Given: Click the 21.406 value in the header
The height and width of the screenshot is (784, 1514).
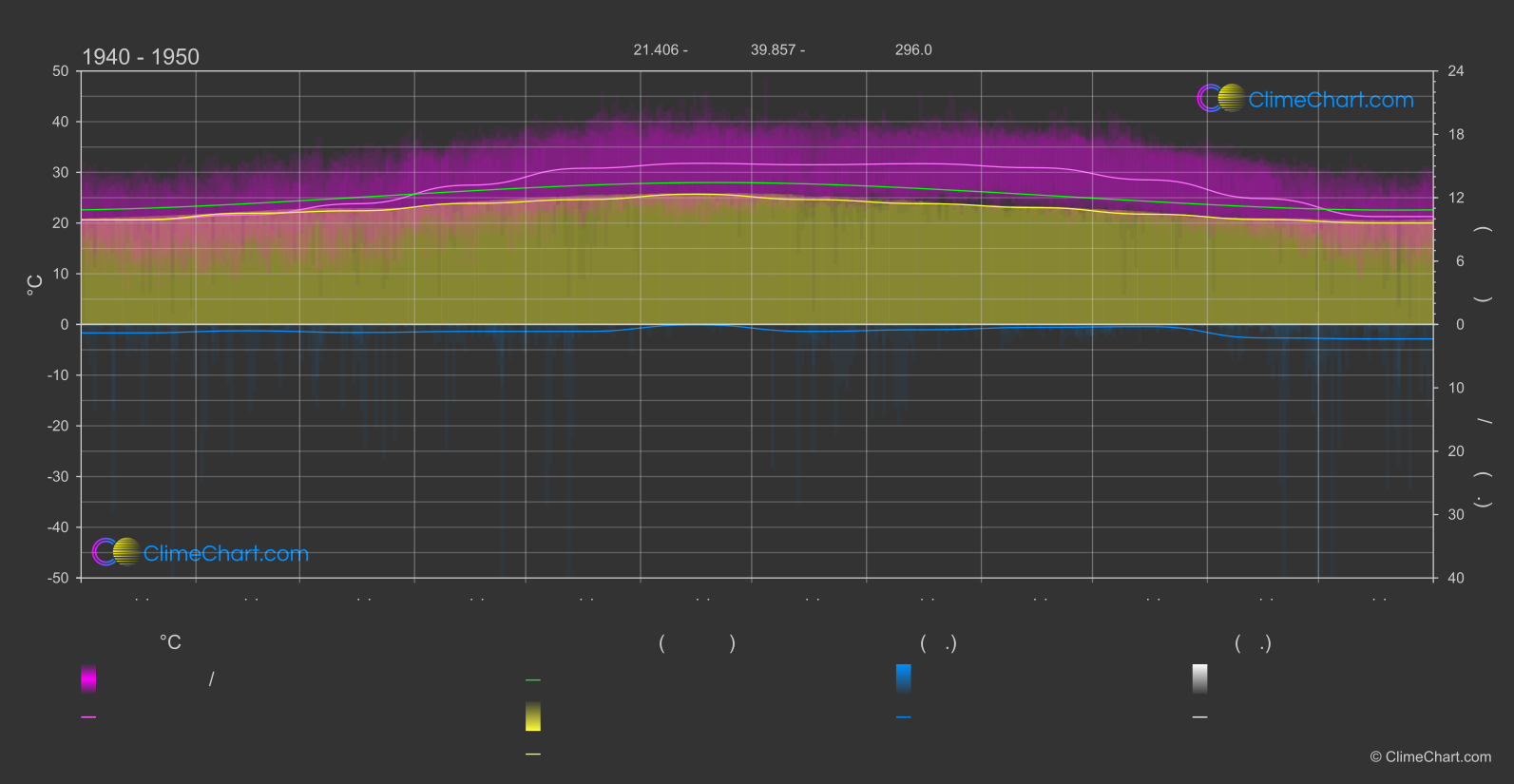Looking at the screenshot, I should (656, 49).
